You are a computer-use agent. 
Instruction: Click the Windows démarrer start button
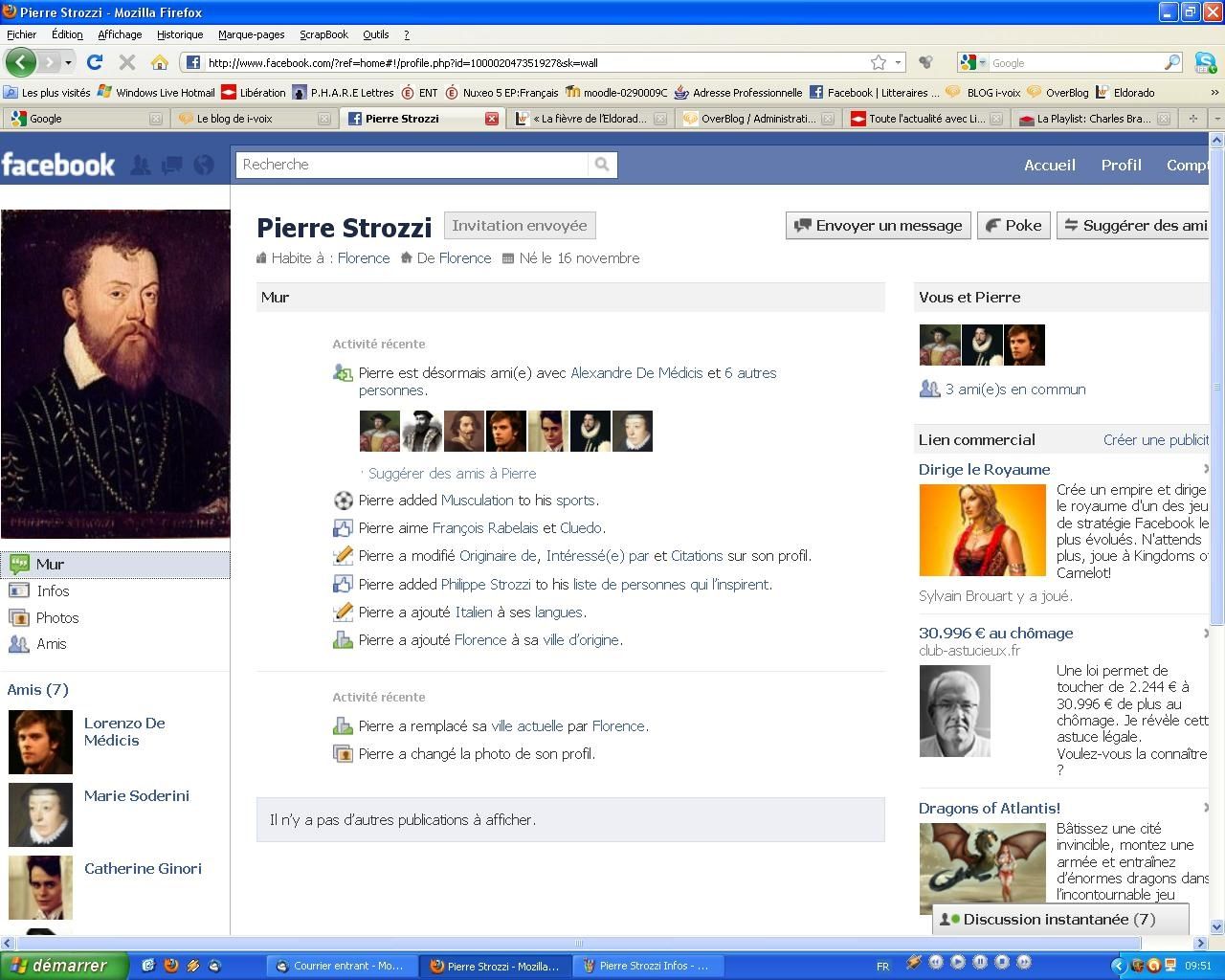tap(63, 966)
